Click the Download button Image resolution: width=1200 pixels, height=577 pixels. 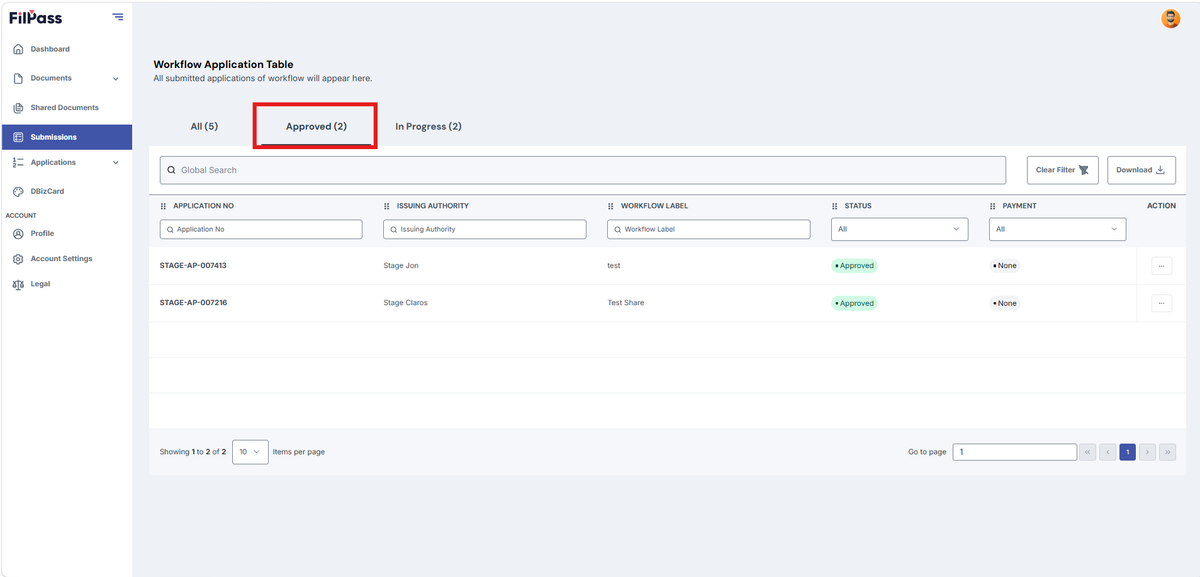(1141, 170)
